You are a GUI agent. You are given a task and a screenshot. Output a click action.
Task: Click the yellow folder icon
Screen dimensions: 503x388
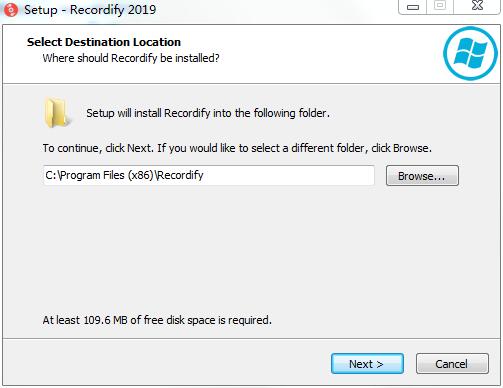point(57,113)
